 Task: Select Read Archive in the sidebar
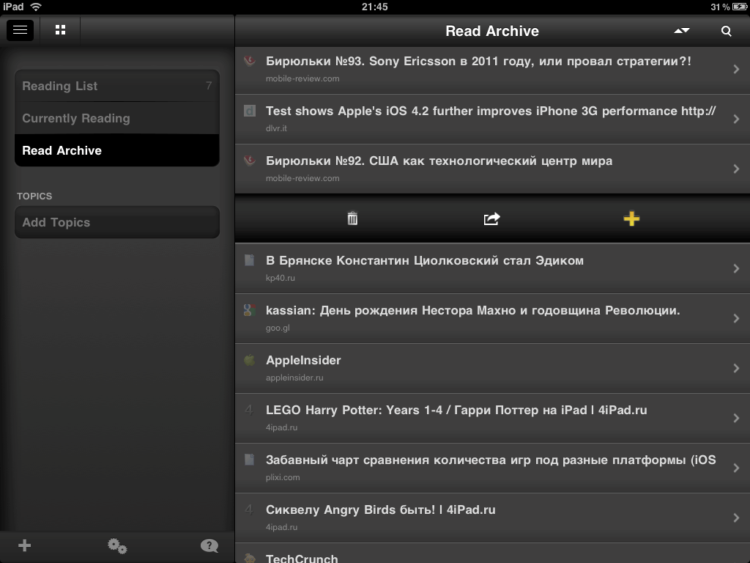[117, 150]
